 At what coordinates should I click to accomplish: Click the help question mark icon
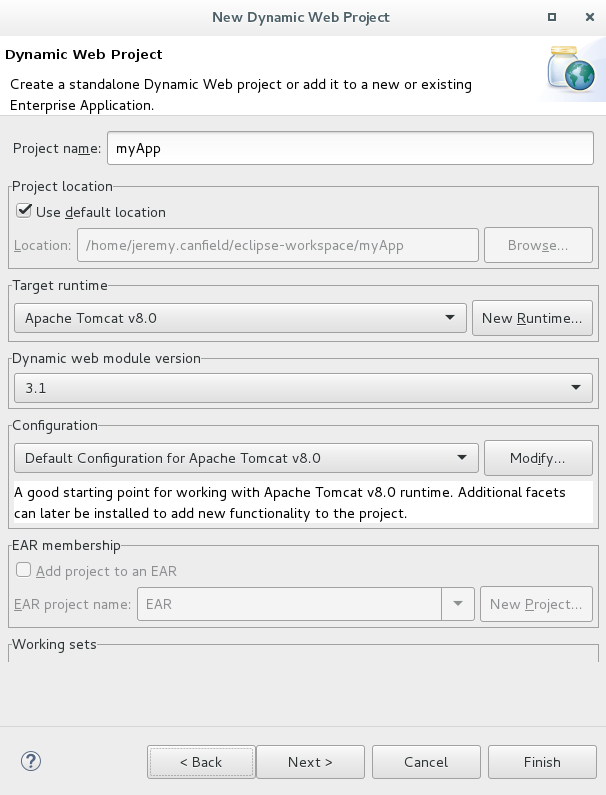pos(31,761)
